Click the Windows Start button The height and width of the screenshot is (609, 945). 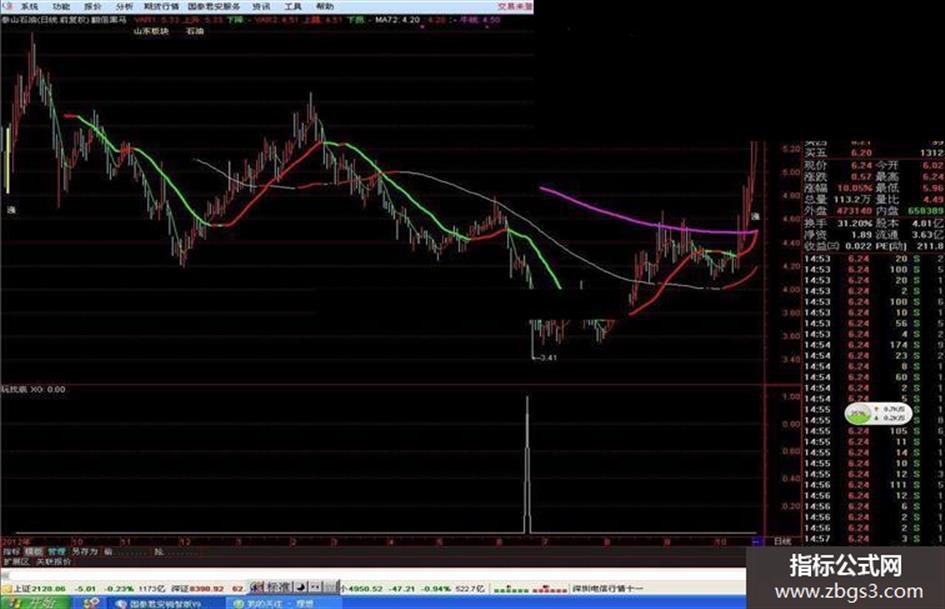point(34,602)
